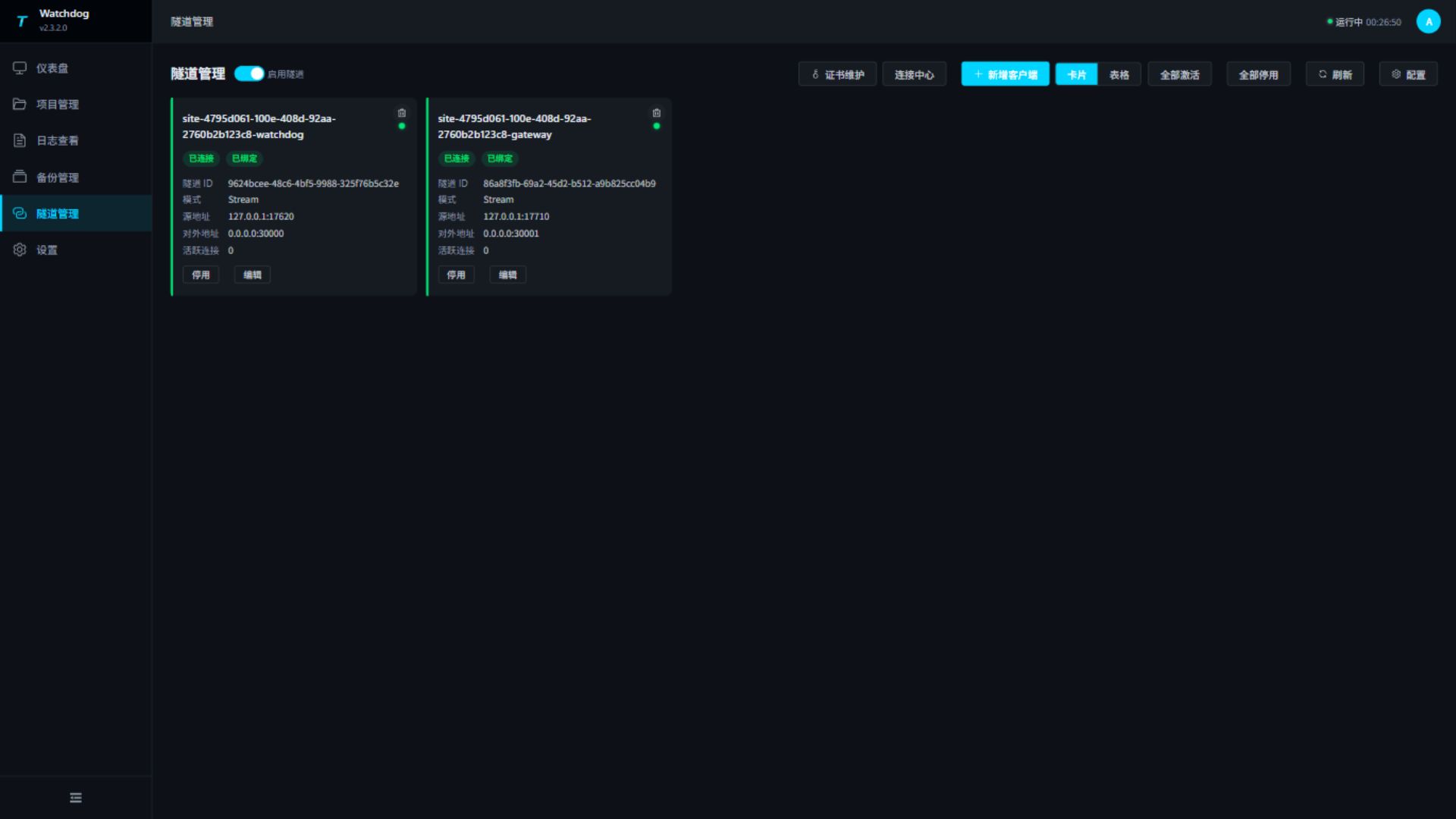This screenshot has width=1456, height=819.
Task: Click the 已绑定 tag on gateway card
Action: pyautogui.click(x=500, y=158)
